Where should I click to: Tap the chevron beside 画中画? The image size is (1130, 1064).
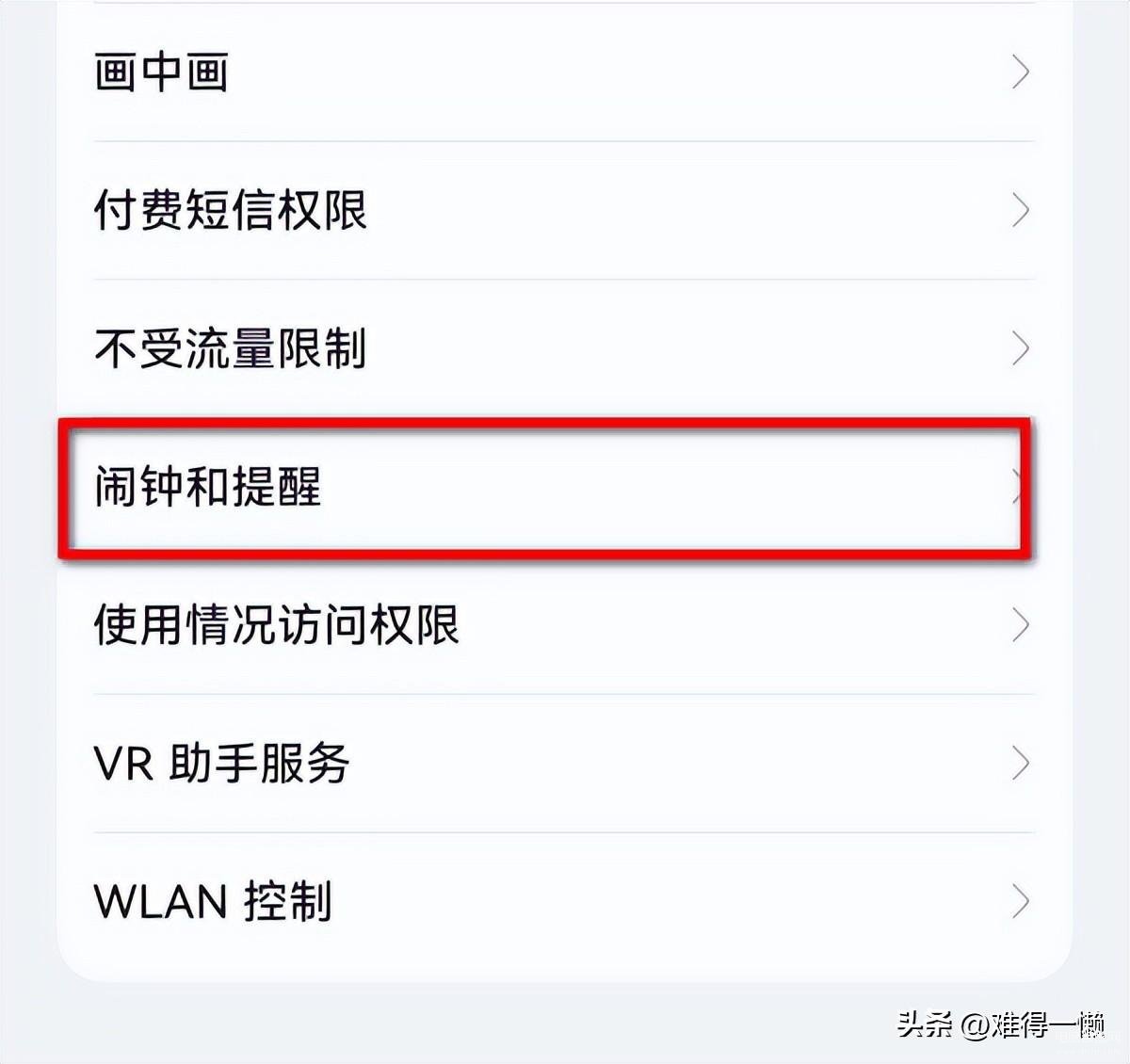pyautogui.click(x=1020, y=73)
